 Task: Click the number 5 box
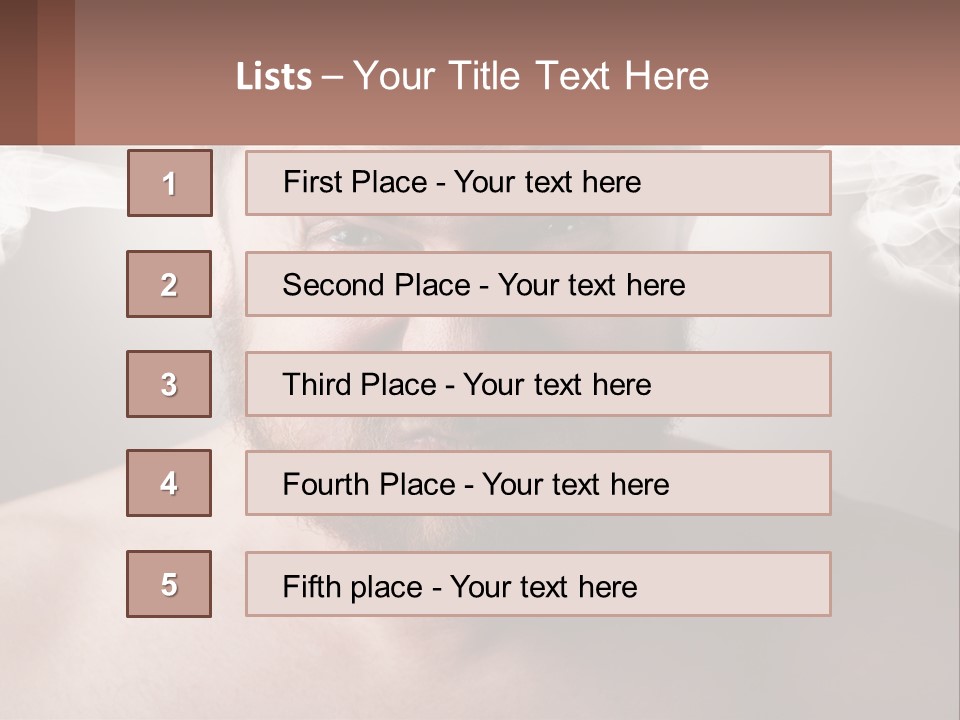tap(169, 584)
